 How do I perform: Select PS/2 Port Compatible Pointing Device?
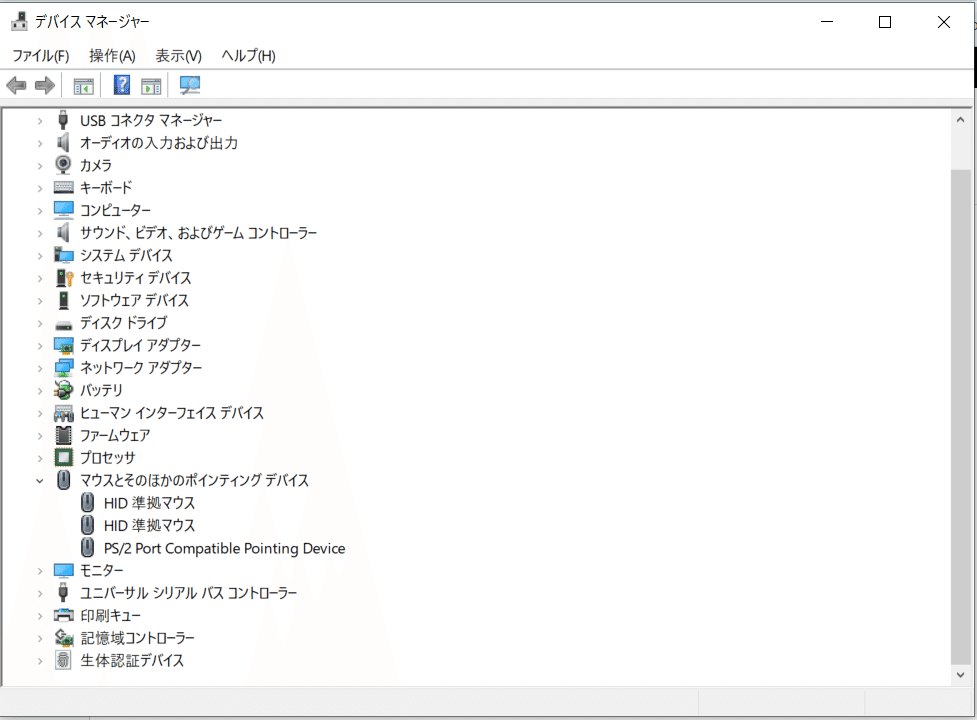tap(224, 548)
